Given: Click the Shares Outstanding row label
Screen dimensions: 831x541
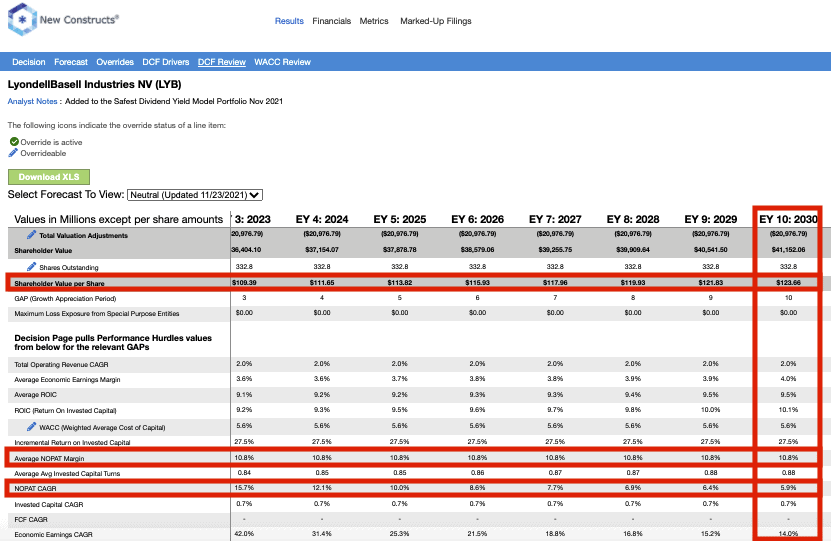Looking at the screenshot, I should pyautogui.click(x=68, y=268).
